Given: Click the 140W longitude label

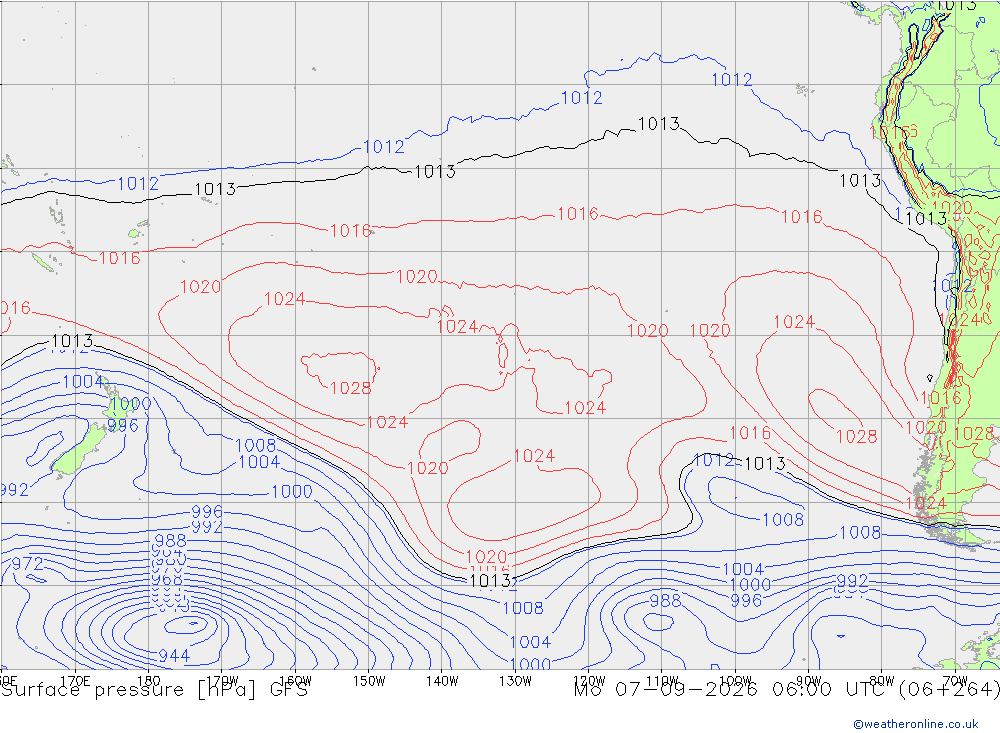Looking at the screenshot, I should pyautogui.click(x=442, y=681).
